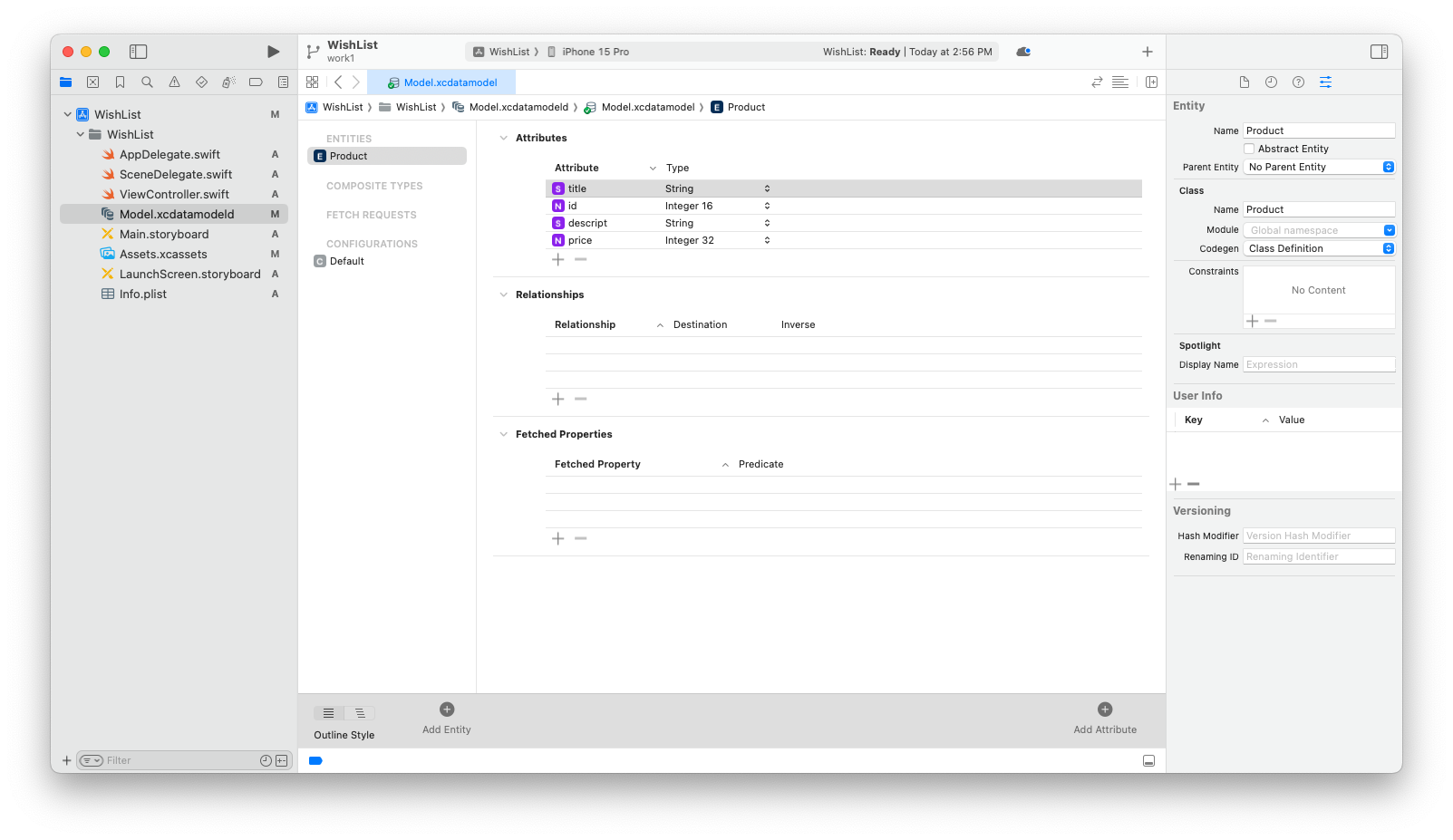Open the editor options lines menu
This screenshot has height=840, width=1453.
tap(1120, 82)
